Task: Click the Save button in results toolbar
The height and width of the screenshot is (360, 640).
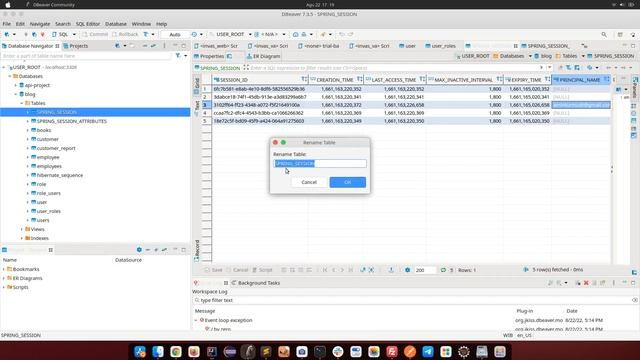Action: coord(214,270)
